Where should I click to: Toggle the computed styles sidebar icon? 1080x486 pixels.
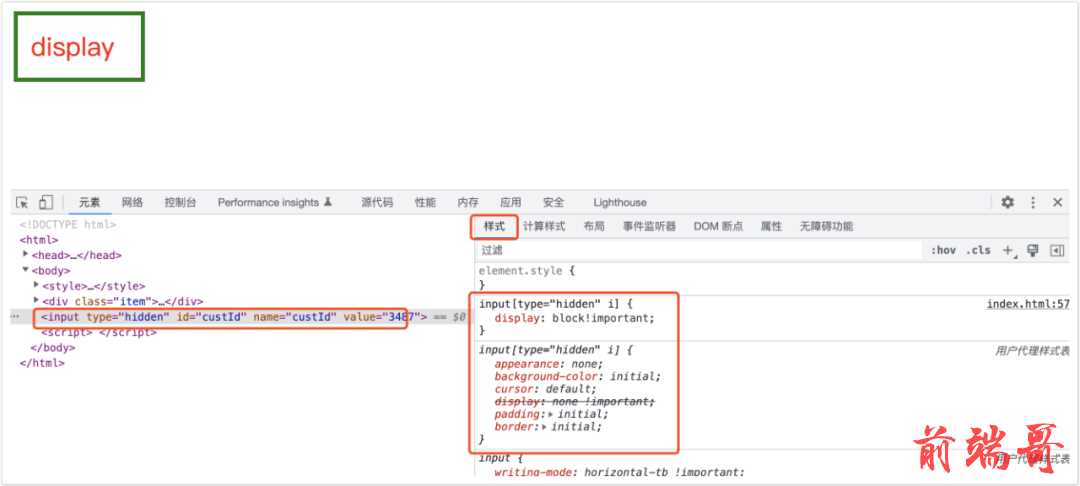[x=1057, y=251]
